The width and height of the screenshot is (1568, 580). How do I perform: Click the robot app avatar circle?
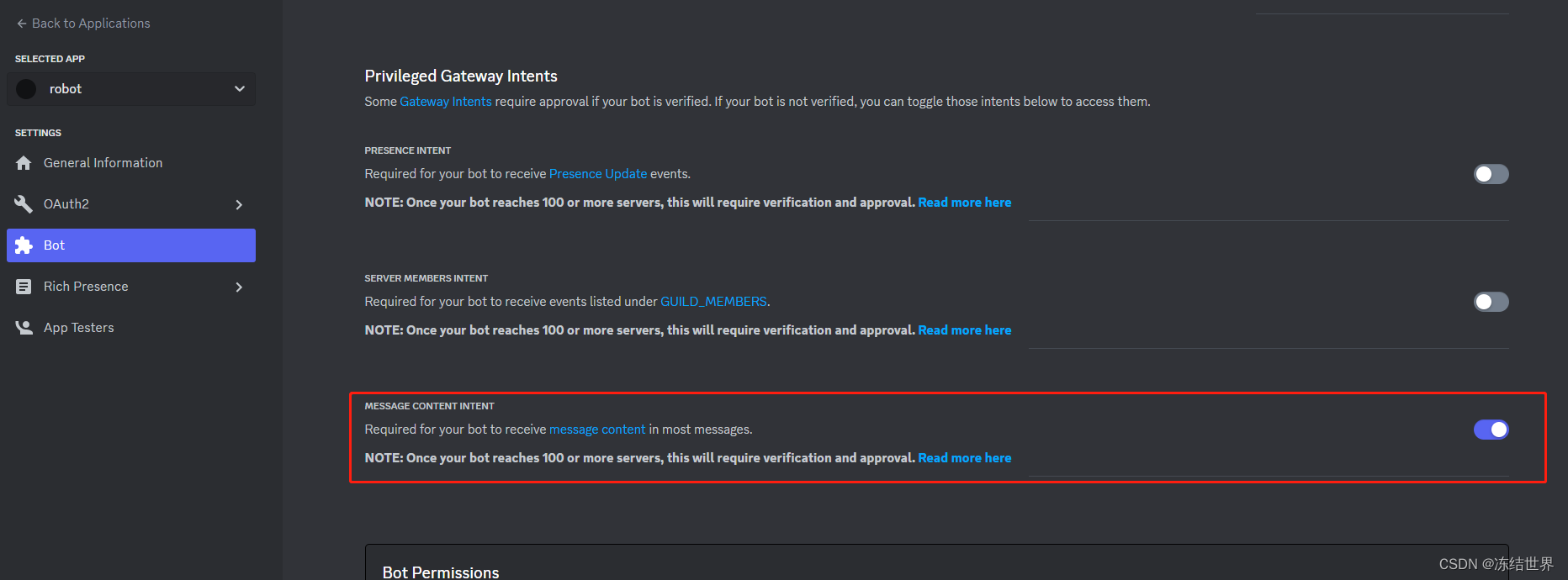coord(26,89)
